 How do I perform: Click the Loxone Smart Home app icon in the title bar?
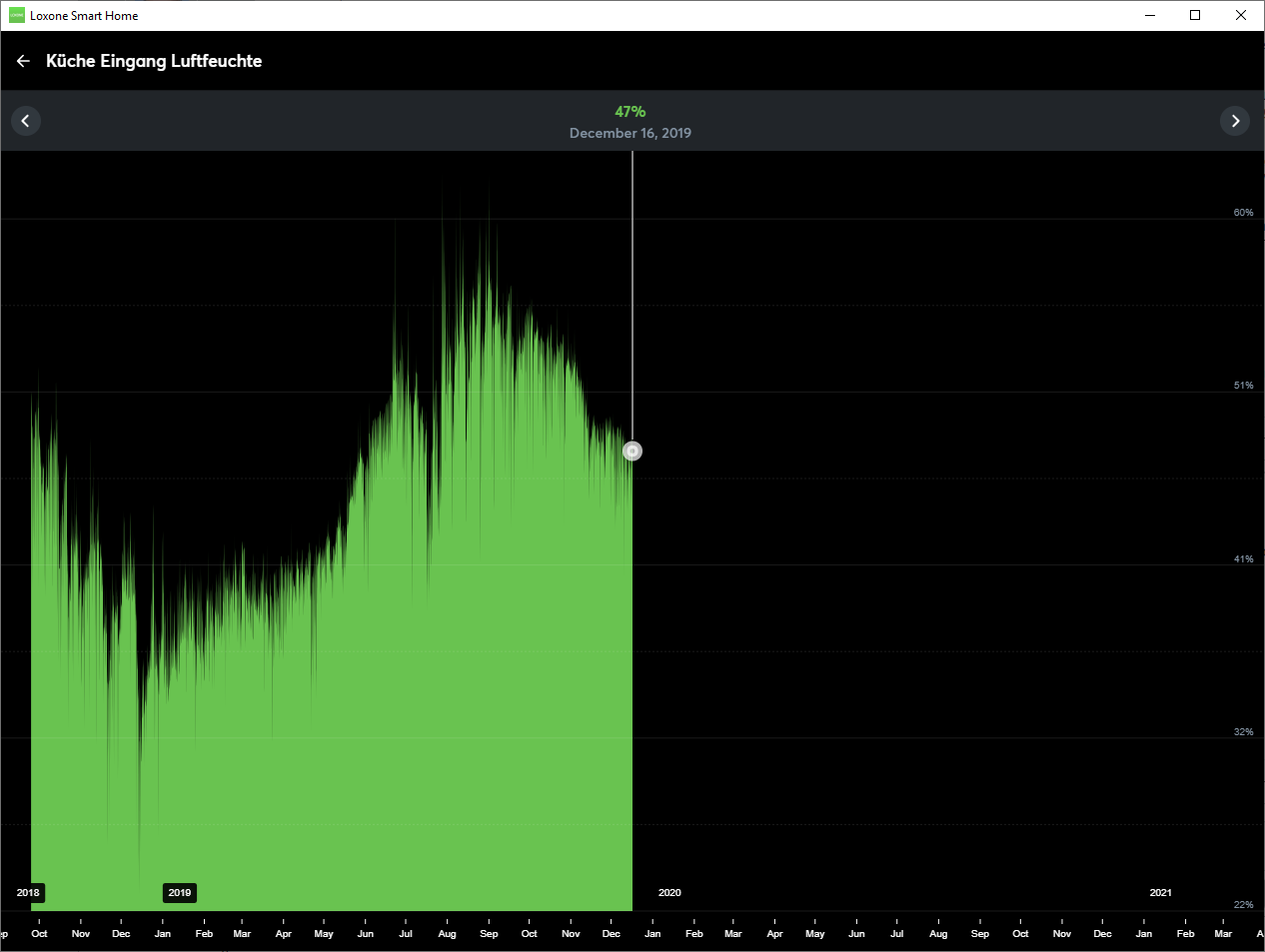point(16,15)
